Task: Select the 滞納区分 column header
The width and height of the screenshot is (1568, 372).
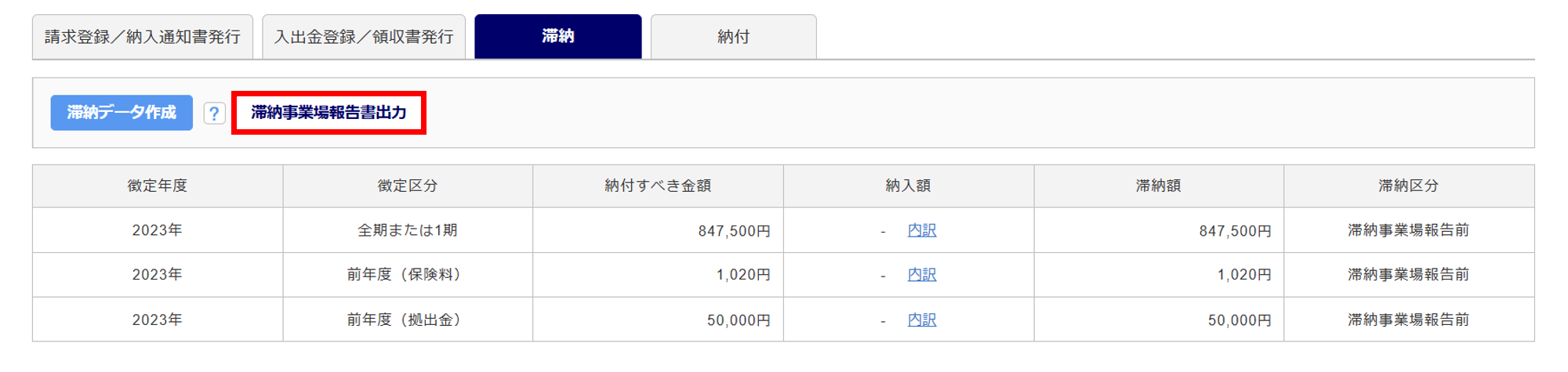Action: (1408, 186)
